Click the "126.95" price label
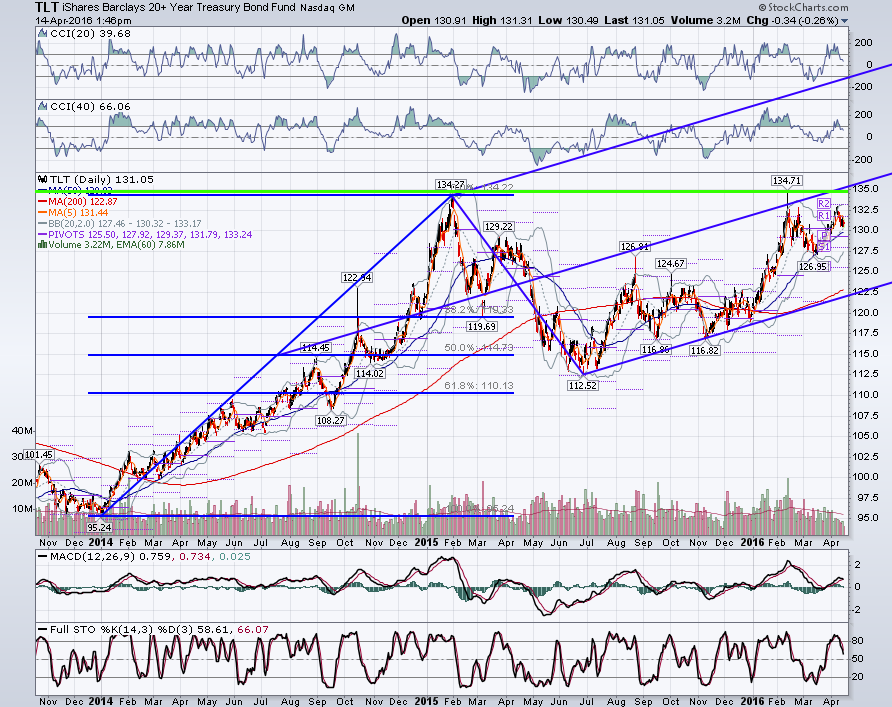This screenshot has width=892, height=707. tap(813, 266)
